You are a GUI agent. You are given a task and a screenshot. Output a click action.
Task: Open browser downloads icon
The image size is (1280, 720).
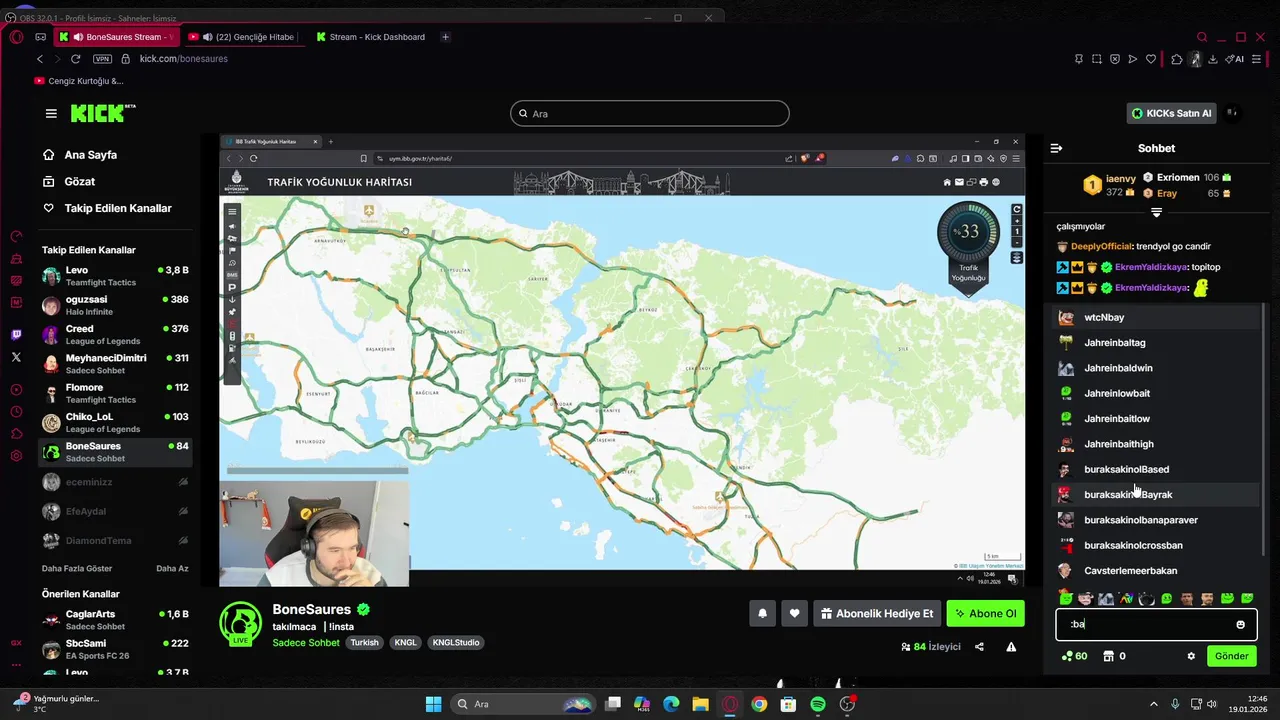(x=1213, y=59)
